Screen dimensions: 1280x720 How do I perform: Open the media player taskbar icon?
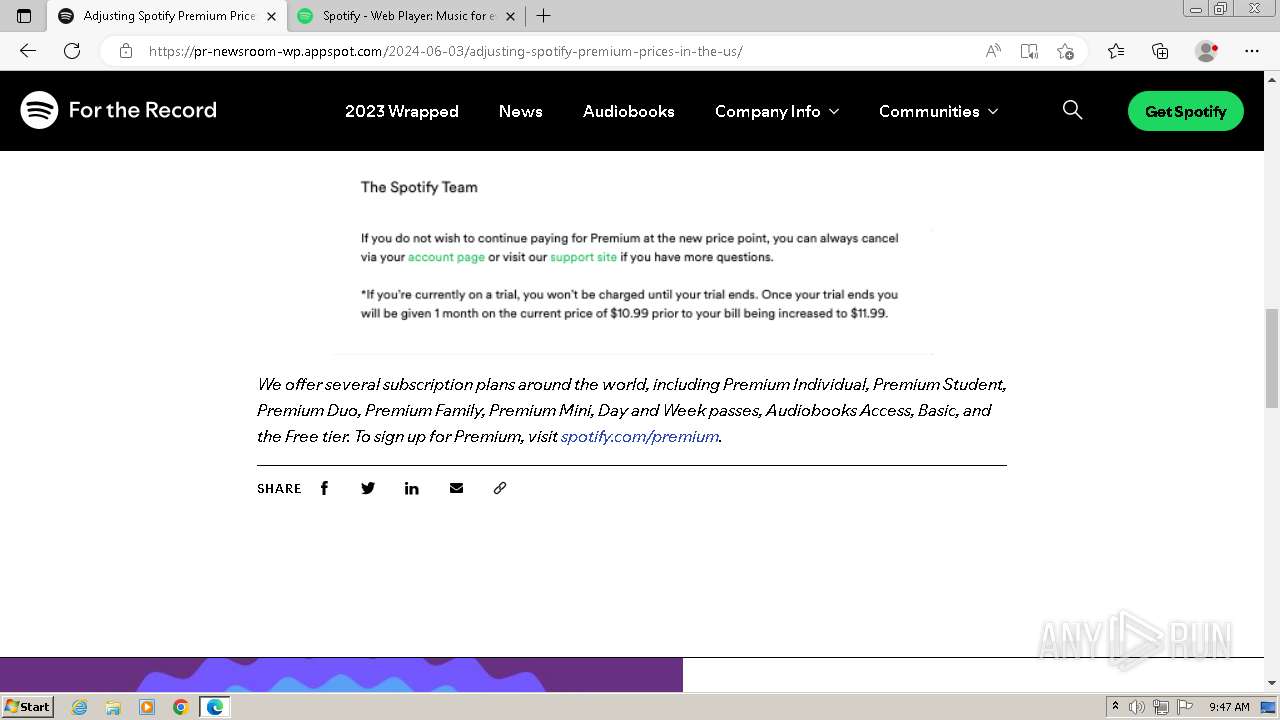click(147, 707)
